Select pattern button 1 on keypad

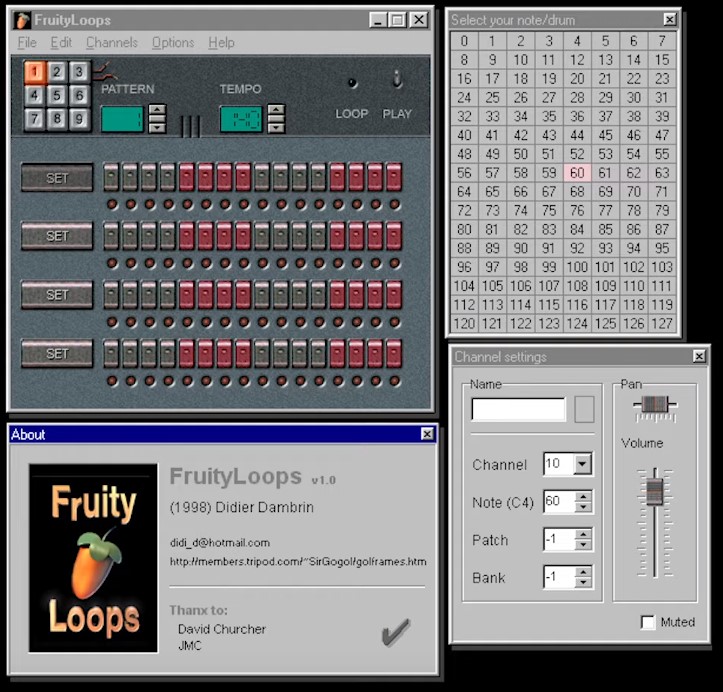click(x=35, y=72)
